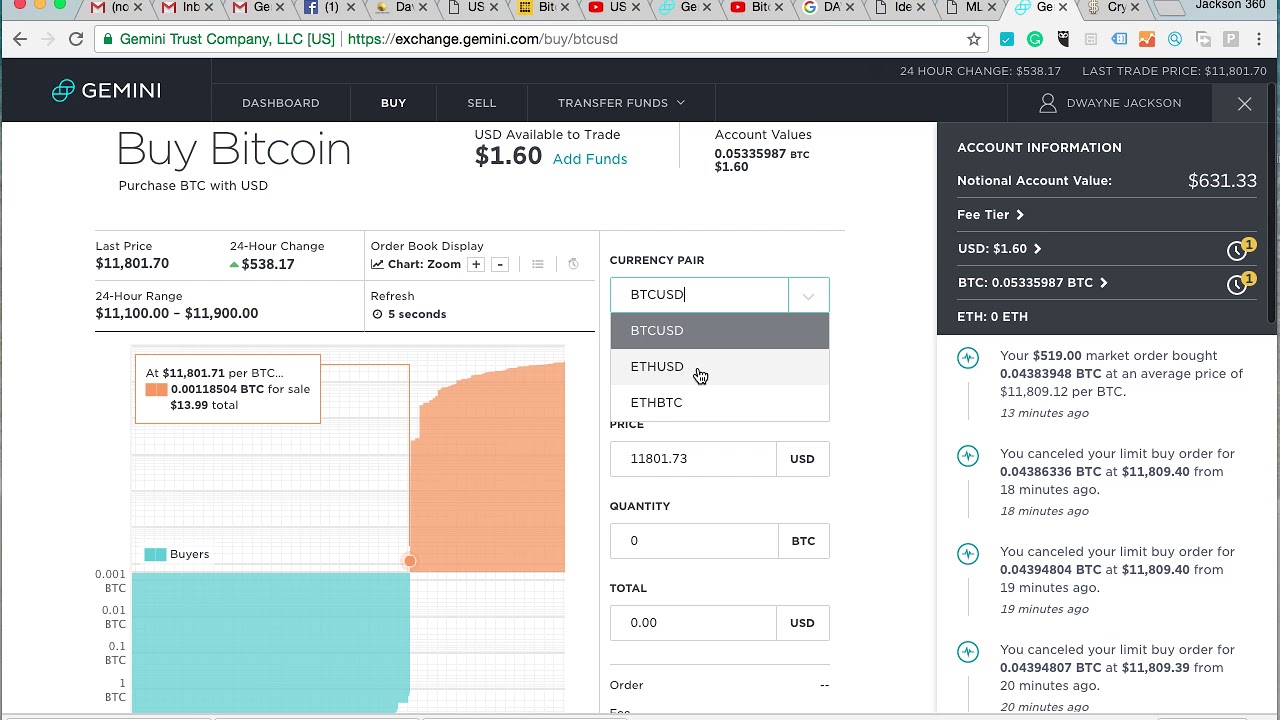
Task: Click the 24-Hour Range $11,100.00 – $11,900.00
Action: [177, 313]
